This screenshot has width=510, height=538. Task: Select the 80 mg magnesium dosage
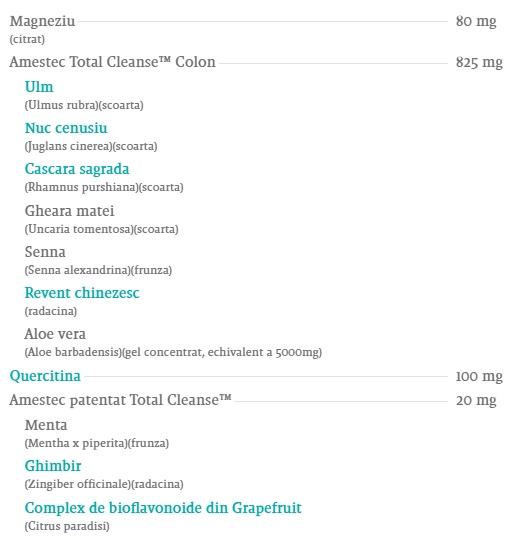tap(476, 21)
